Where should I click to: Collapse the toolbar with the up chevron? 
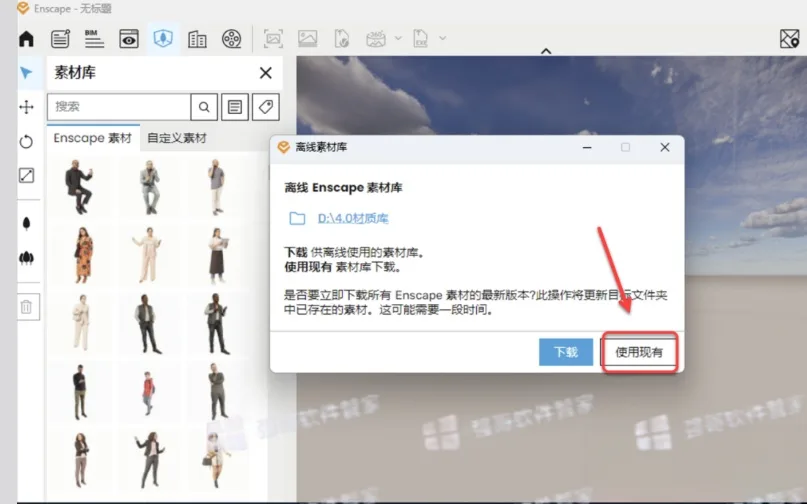point(546,51)
